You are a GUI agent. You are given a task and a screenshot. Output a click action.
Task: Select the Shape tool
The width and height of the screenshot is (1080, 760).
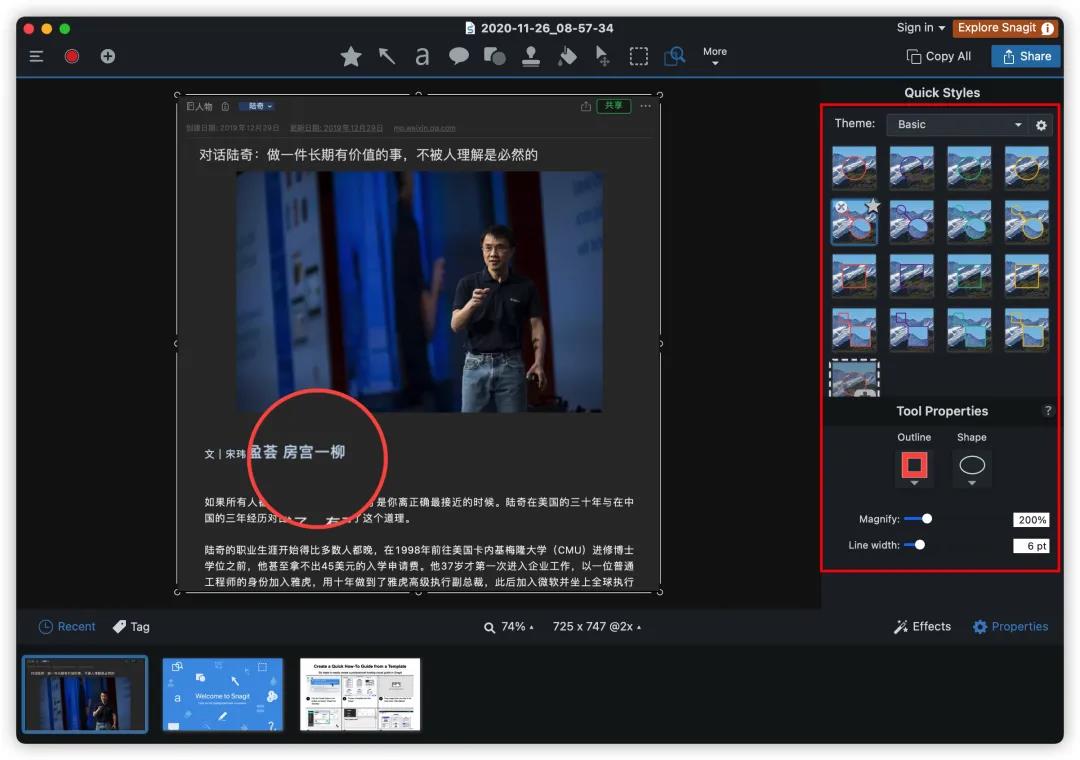click(x=493, y=56)
